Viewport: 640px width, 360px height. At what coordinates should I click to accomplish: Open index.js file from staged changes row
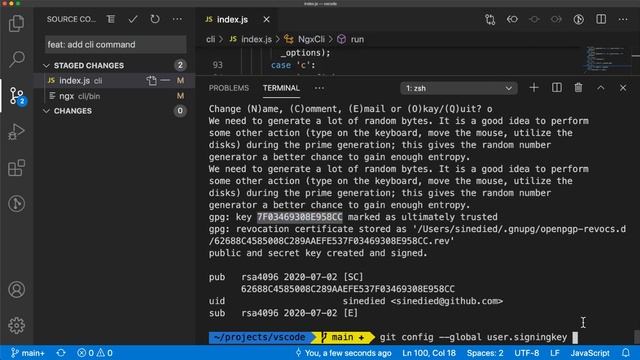[x=151, y=80]
